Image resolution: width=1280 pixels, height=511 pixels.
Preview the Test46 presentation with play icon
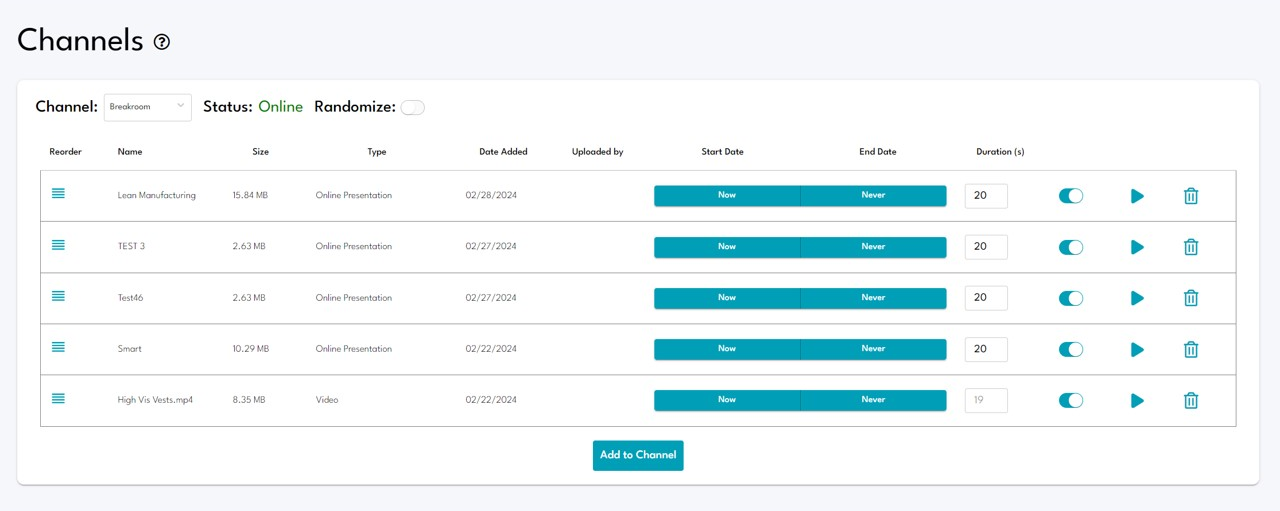(1137, 298)
